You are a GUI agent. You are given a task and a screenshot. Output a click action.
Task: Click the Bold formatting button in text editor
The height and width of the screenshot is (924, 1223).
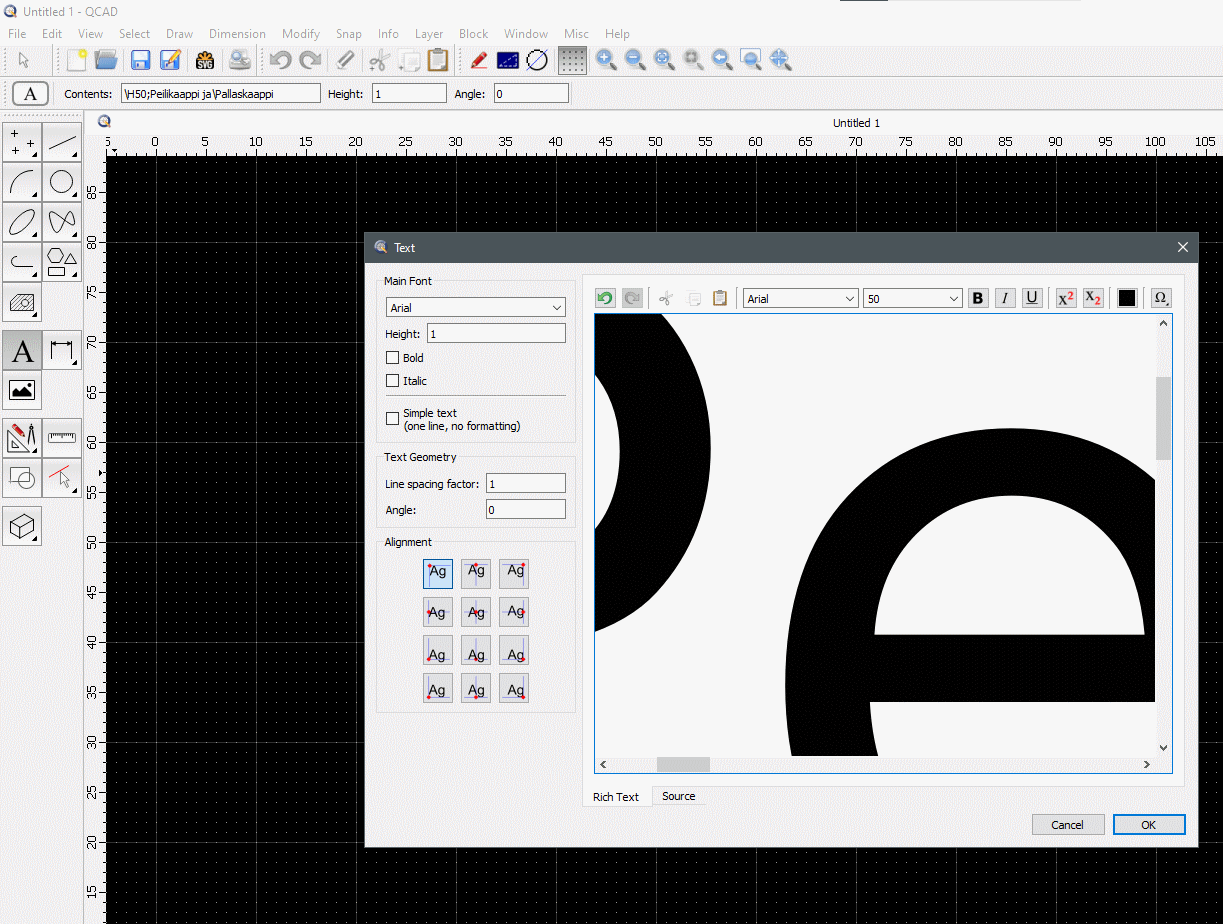pos(978,298)
